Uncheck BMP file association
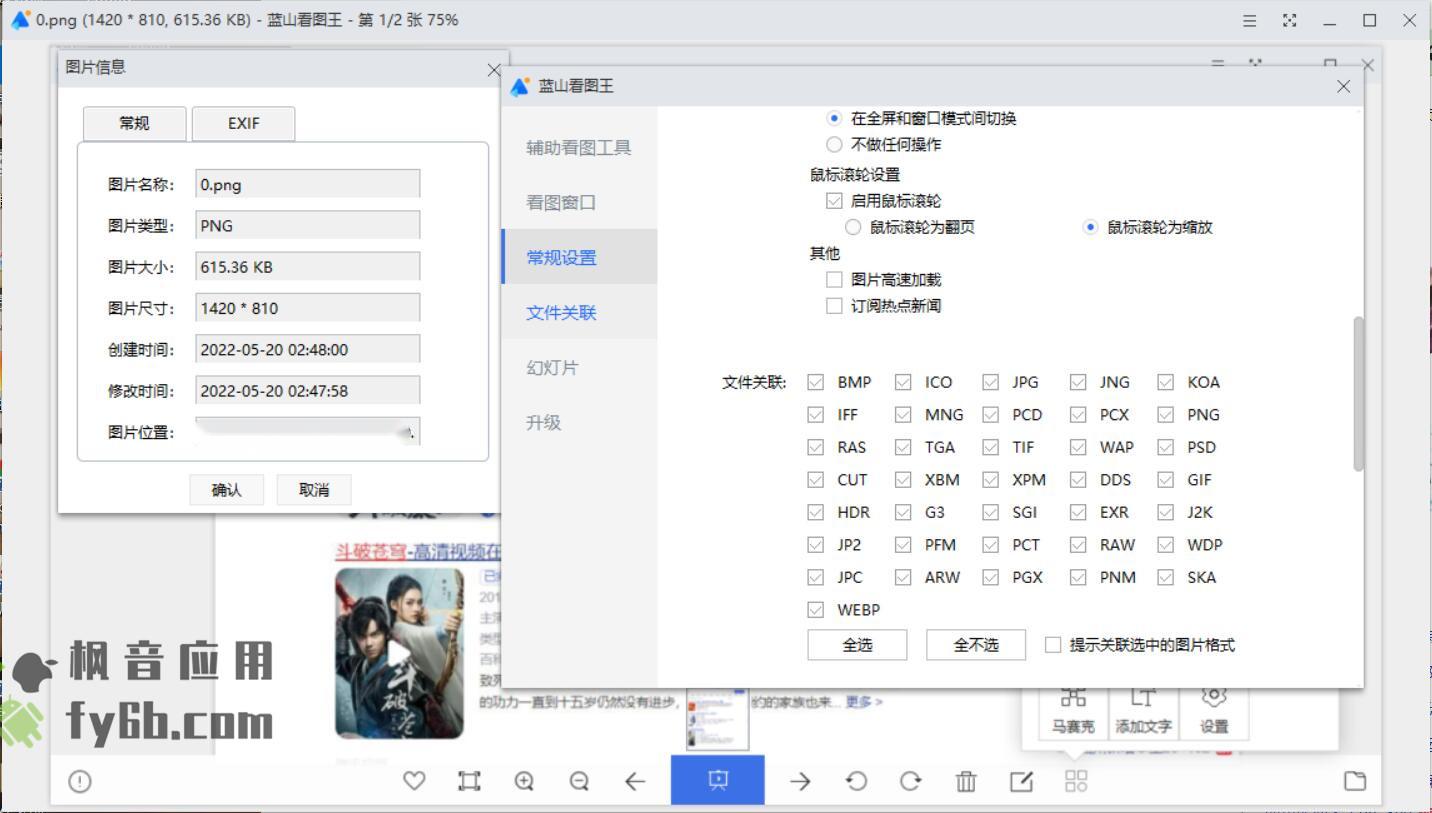1432x813 pixels. click(x=816, y=382)
